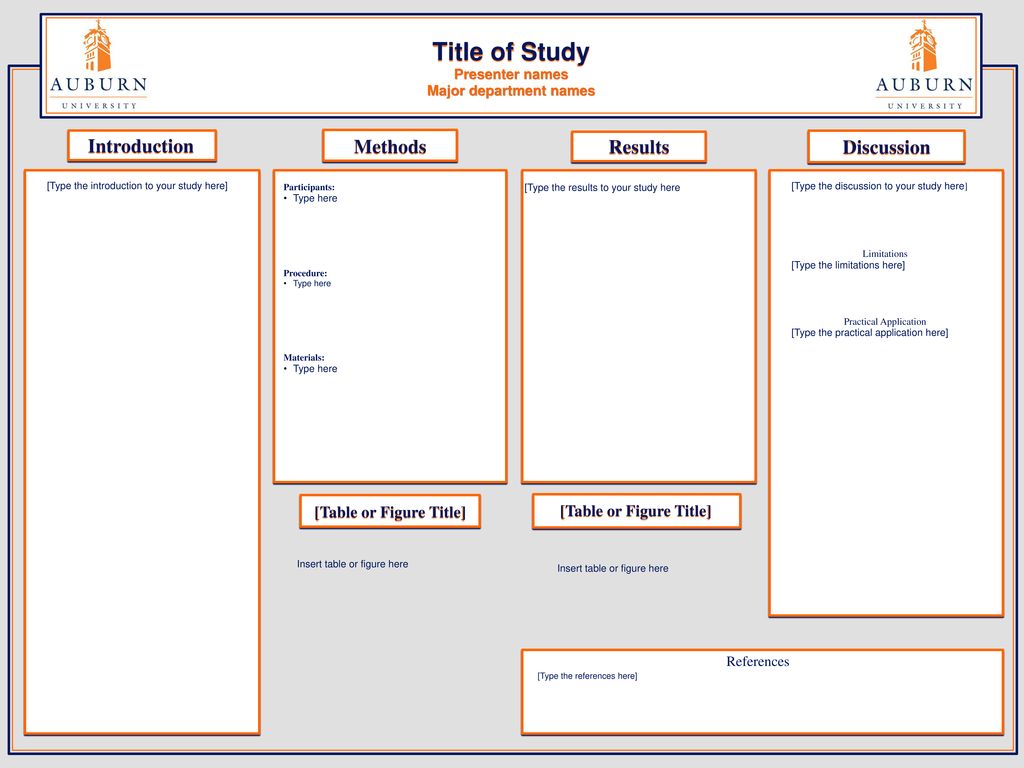This screenshot has width=1024, height=768.
Task: Click the 'Materials:' label
Action: (304, 358)
